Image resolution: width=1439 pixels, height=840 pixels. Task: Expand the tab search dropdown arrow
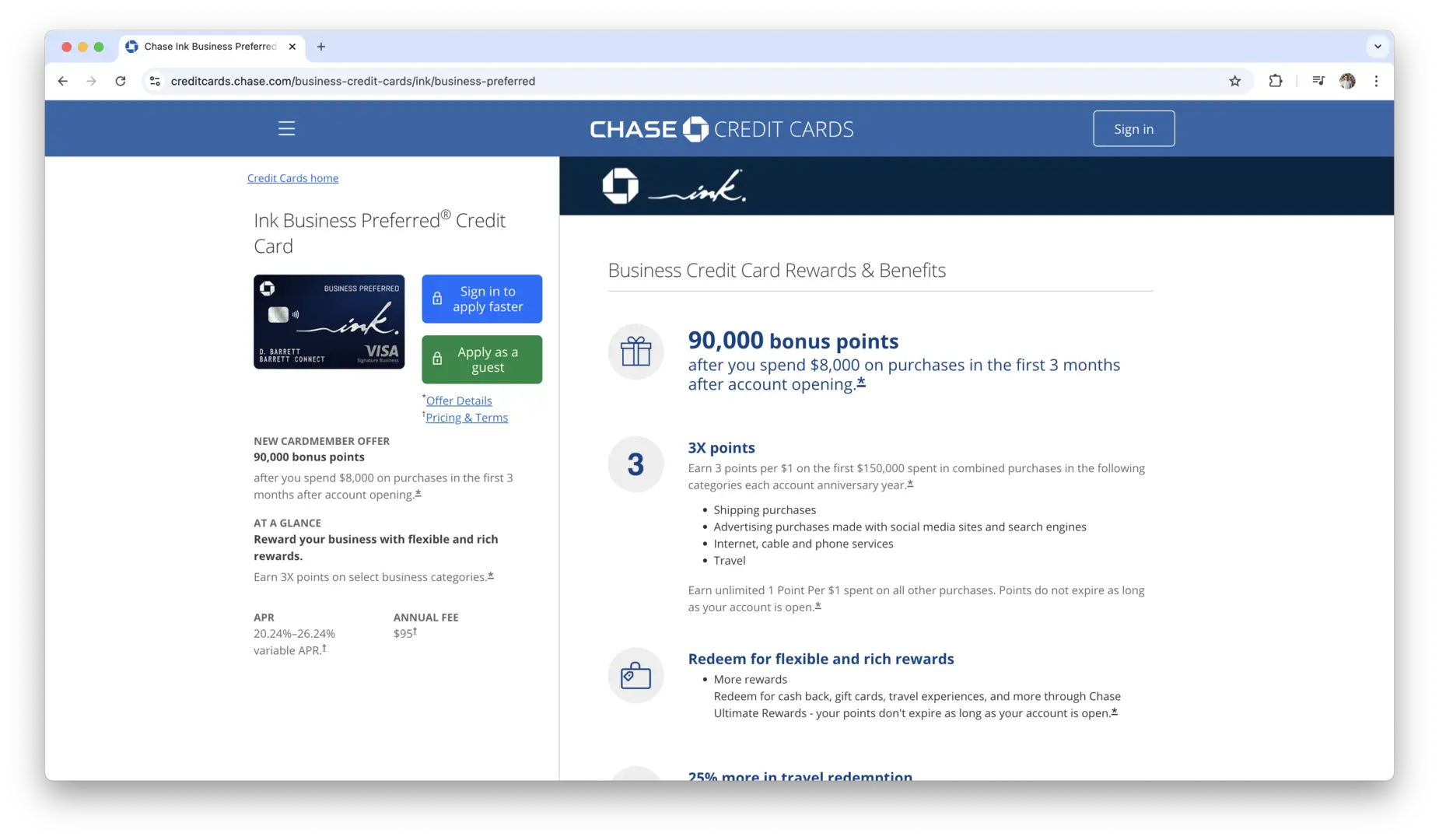[x=1378, y=47]
